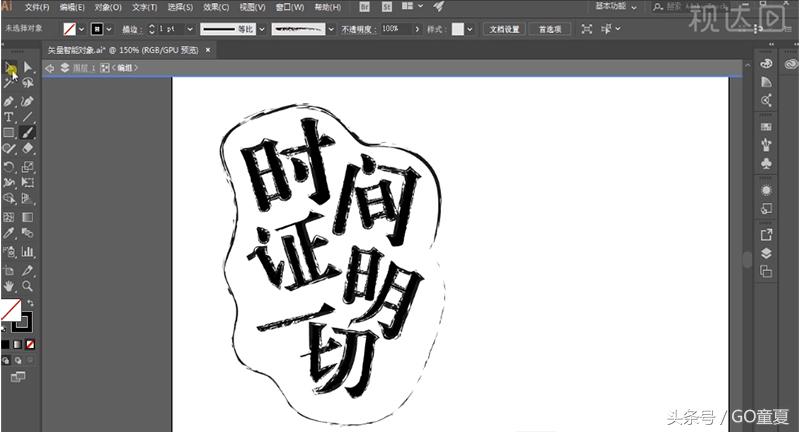Image resolution: width=800 pixels, height=432 pixels.
Task: Select the Pen tool
Action: tap(9, 101)
